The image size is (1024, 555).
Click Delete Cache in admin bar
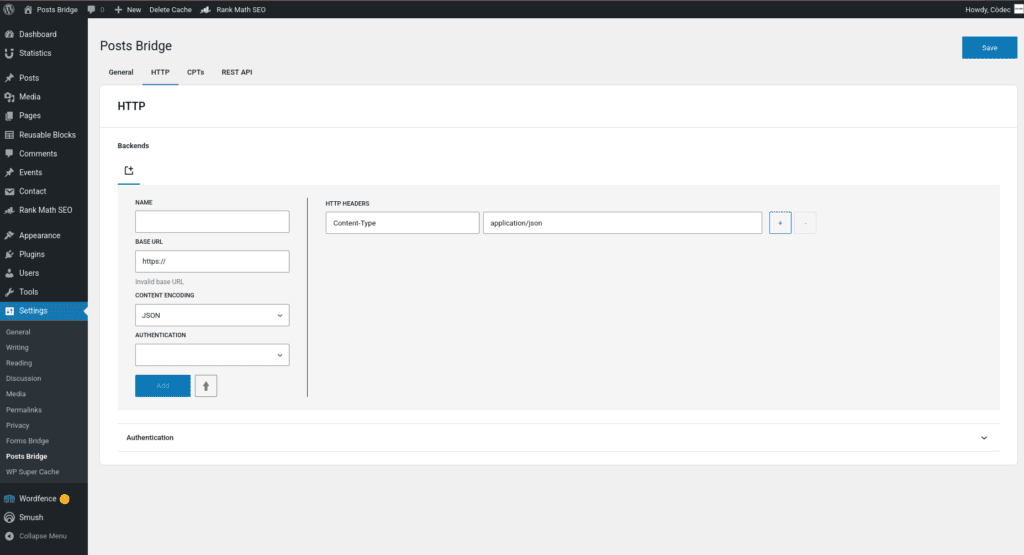(x=170, y=10)
